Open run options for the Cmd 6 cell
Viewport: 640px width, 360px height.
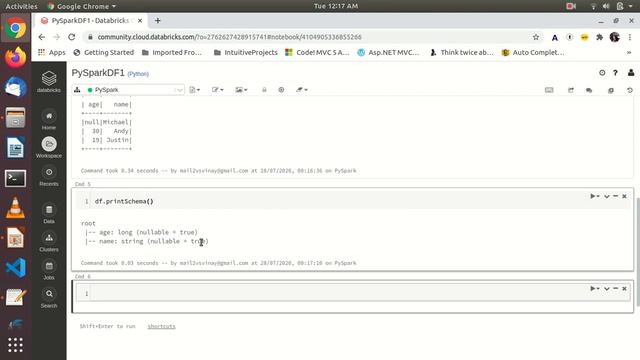(595, 289)
